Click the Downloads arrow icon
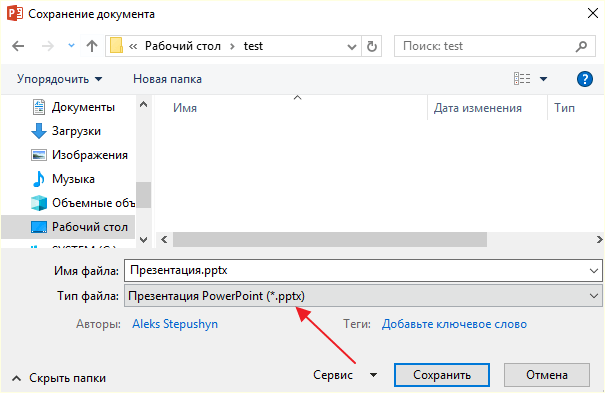This screenshot has height=393, width=605. tap(39, 131)
